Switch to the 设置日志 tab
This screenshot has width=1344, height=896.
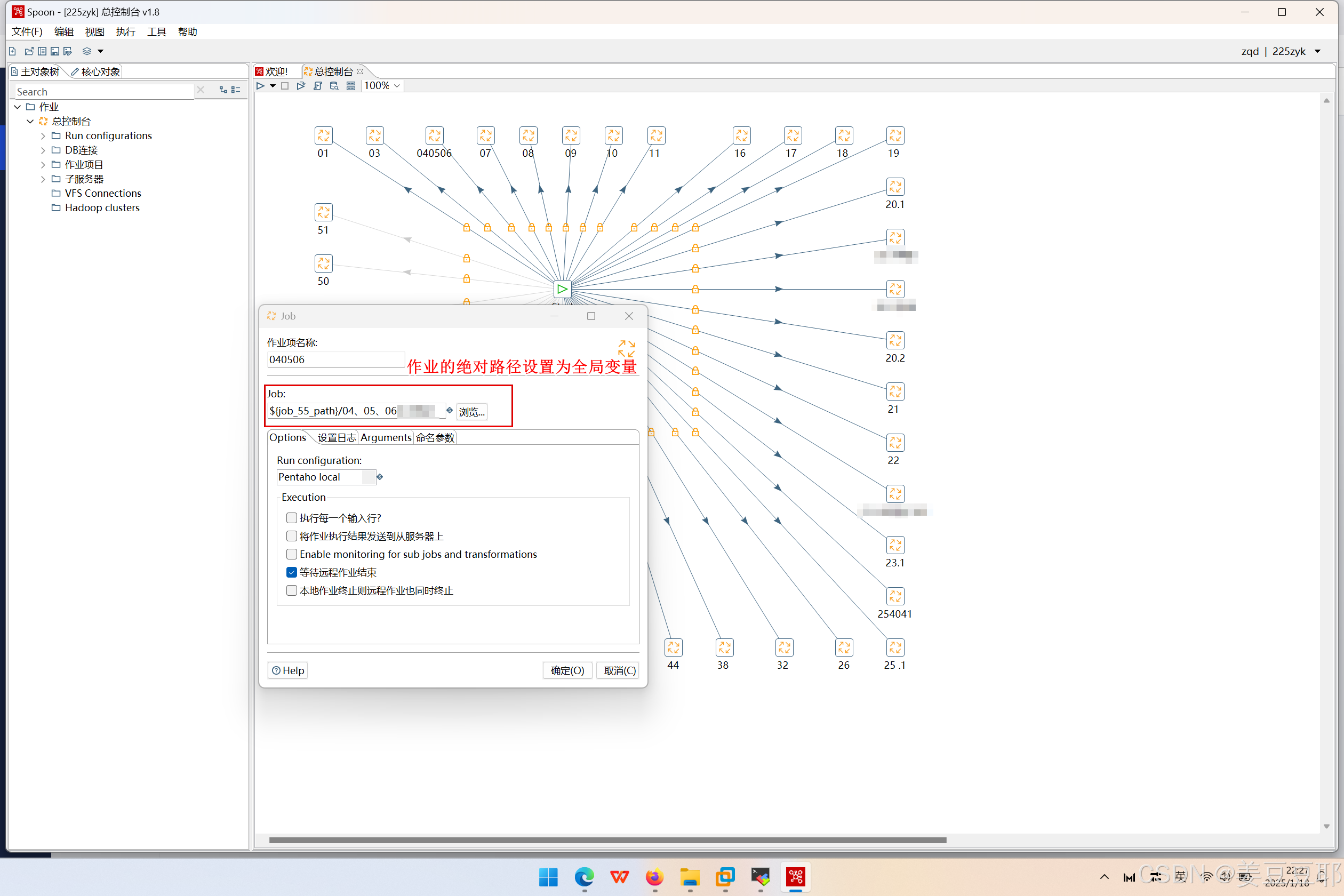(x=337, y=438)
